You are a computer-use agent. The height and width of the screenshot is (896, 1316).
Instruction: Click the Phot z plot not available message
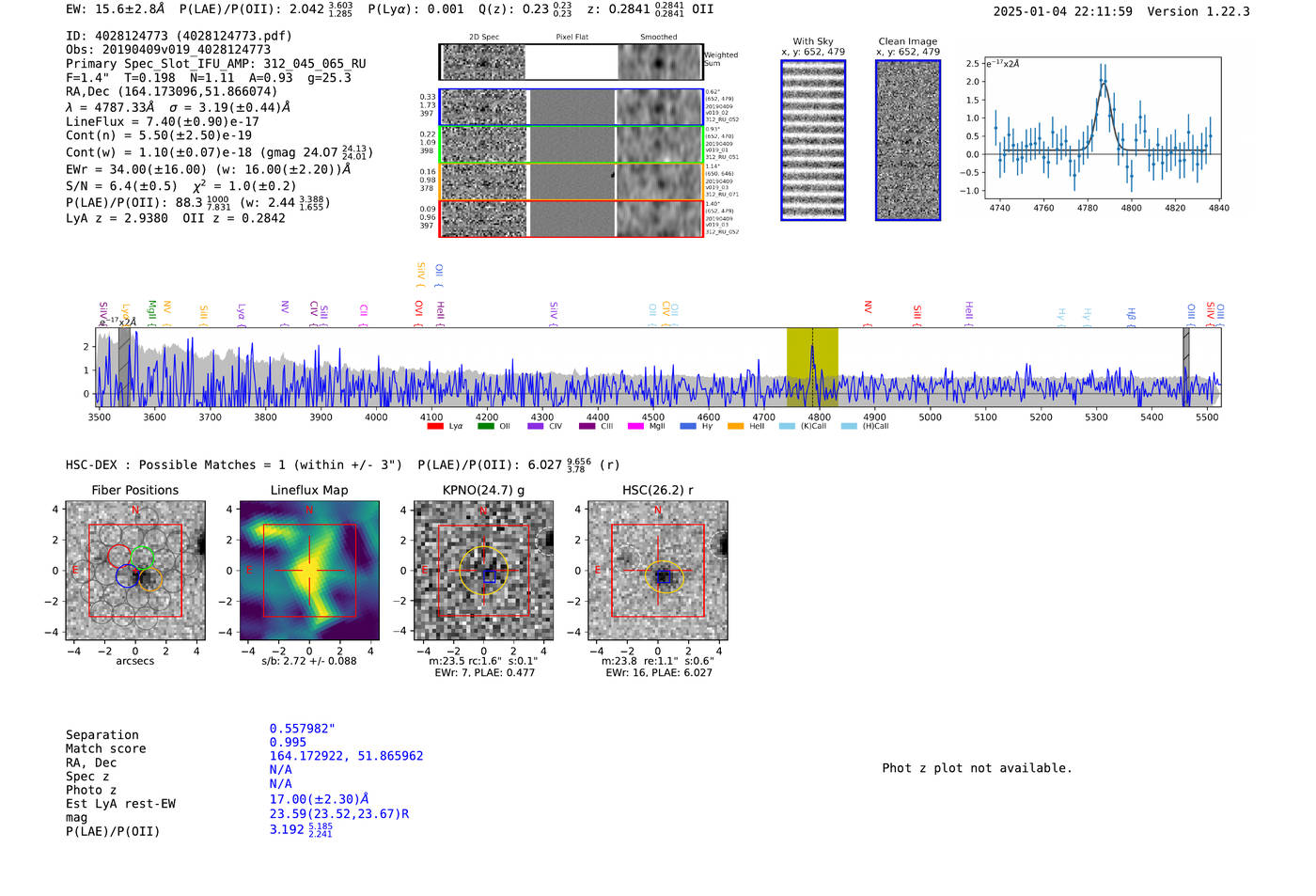(x=977, y=768)
